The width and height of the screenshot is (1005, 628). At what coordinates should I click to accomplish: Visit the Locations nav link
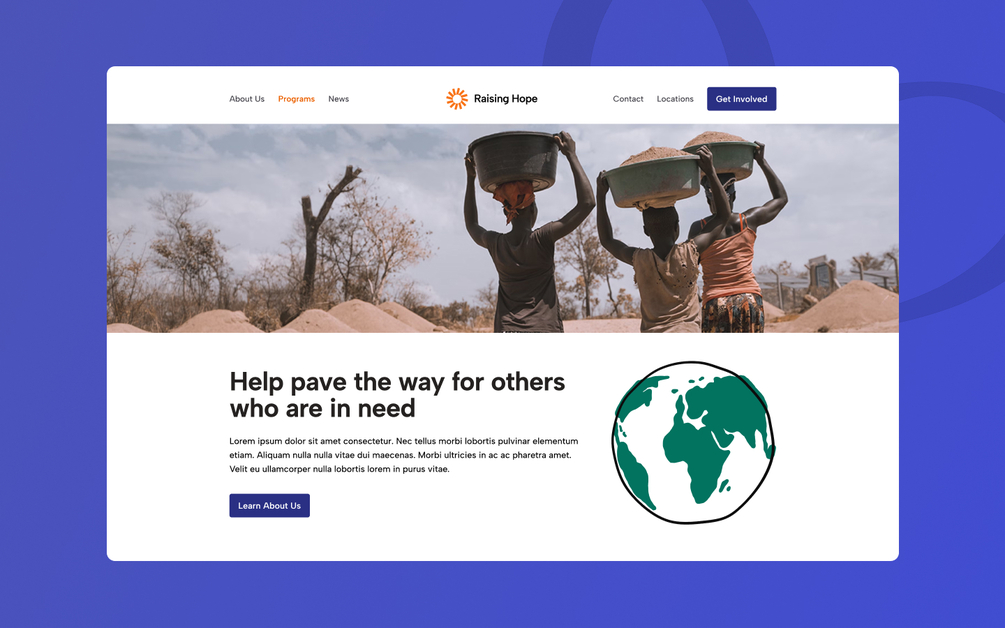(675, 99)
